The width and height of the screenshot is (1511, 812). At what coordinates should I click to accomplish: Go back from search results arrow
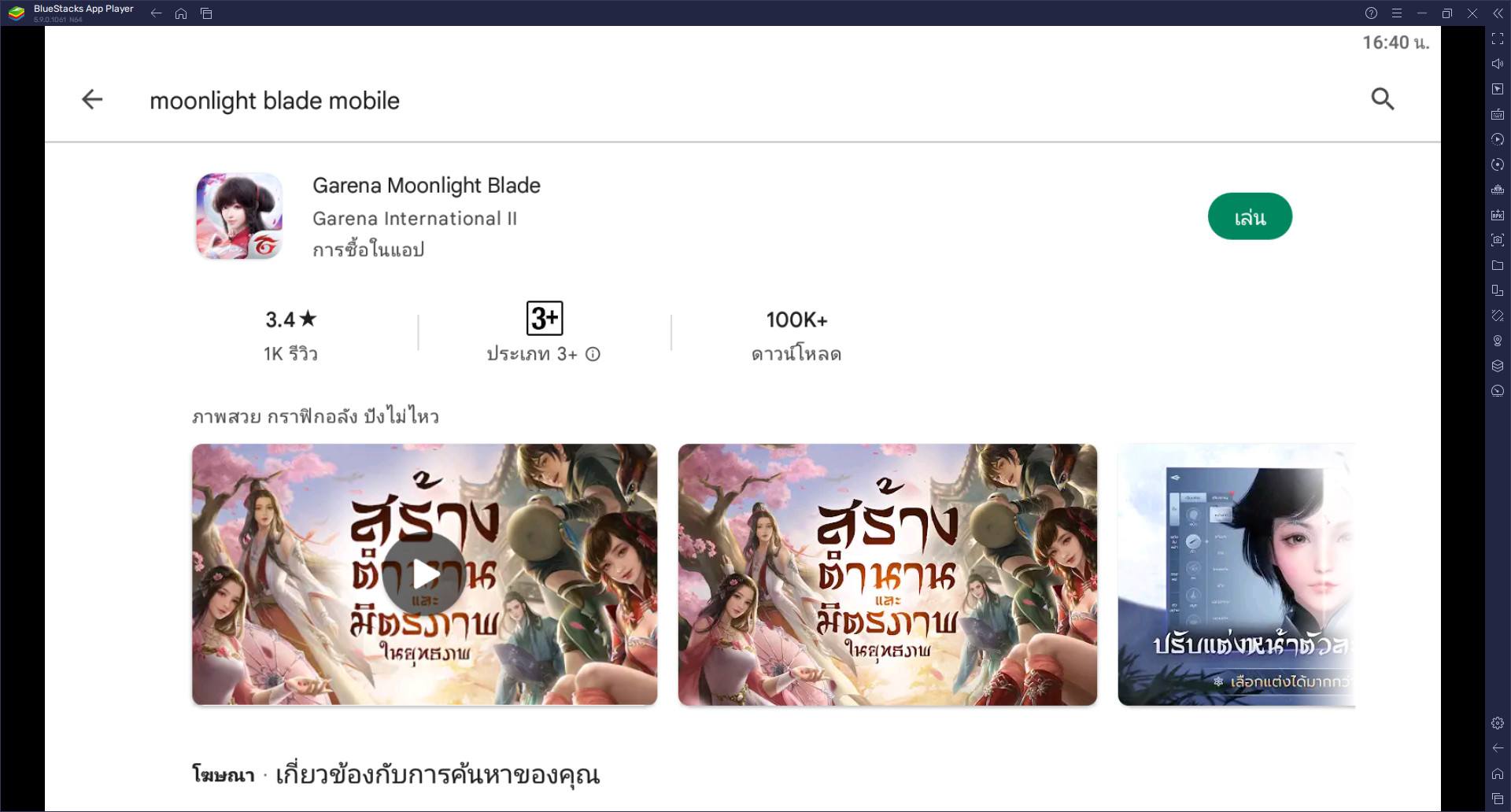92,99
